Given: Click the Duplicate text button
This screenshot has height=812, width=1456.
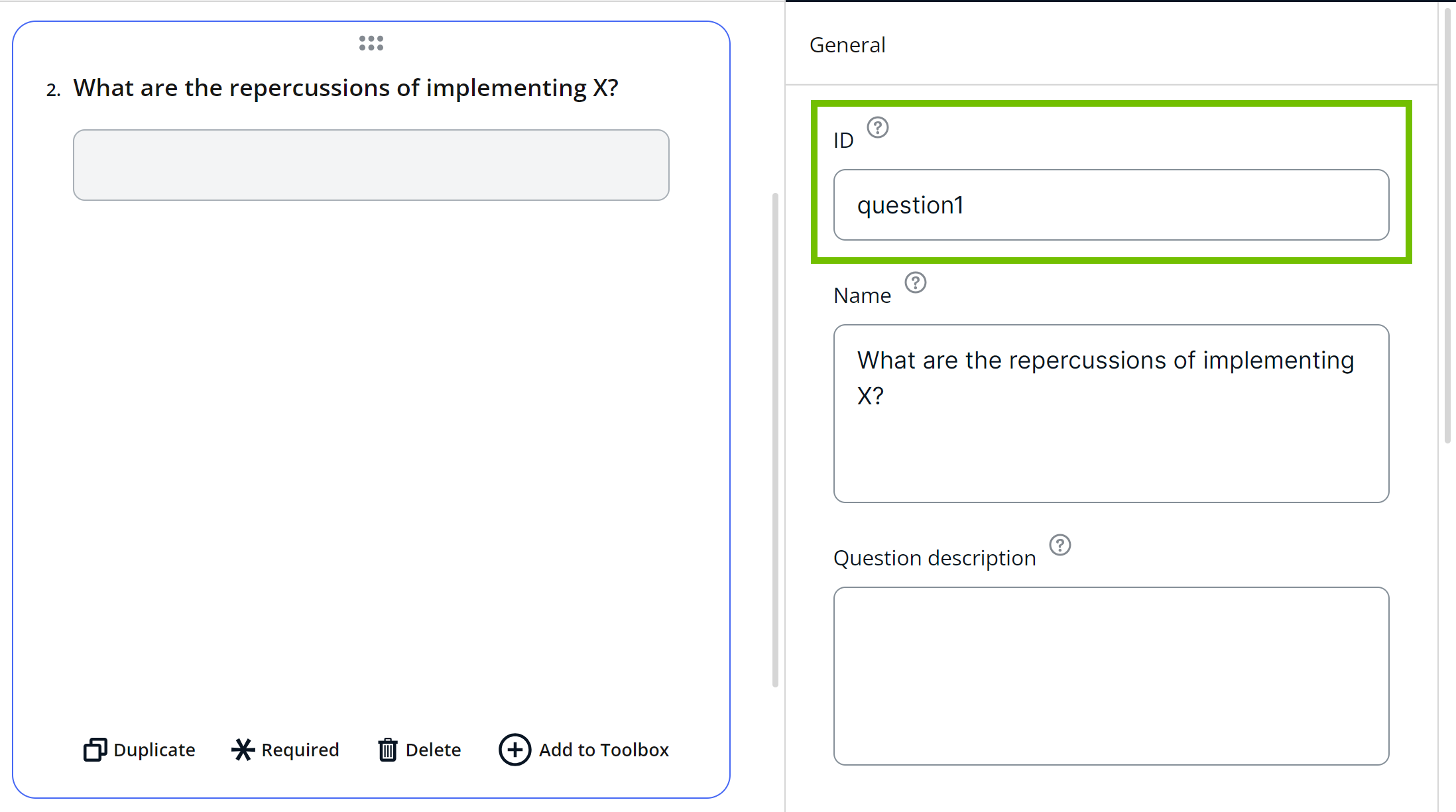Looking at the screenshot, I should [154, 750].
